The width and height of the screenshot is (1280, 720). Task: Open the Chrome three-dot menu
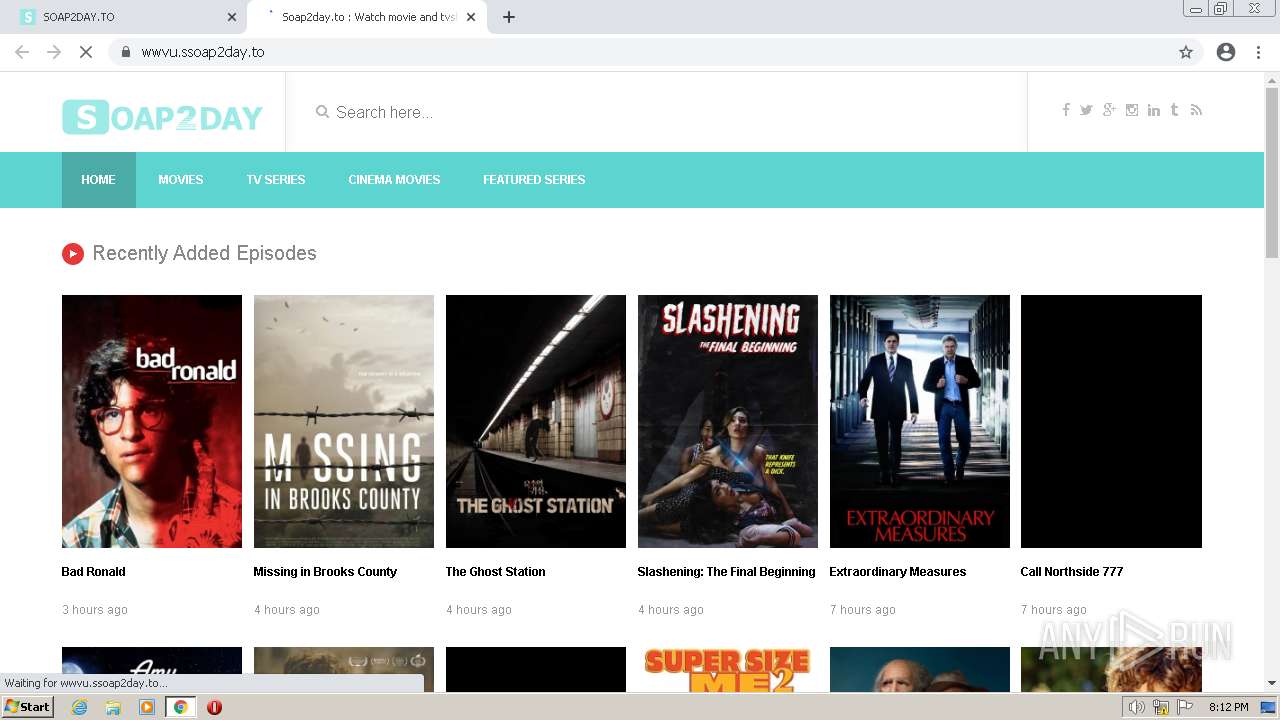(x=1258, y=52)
